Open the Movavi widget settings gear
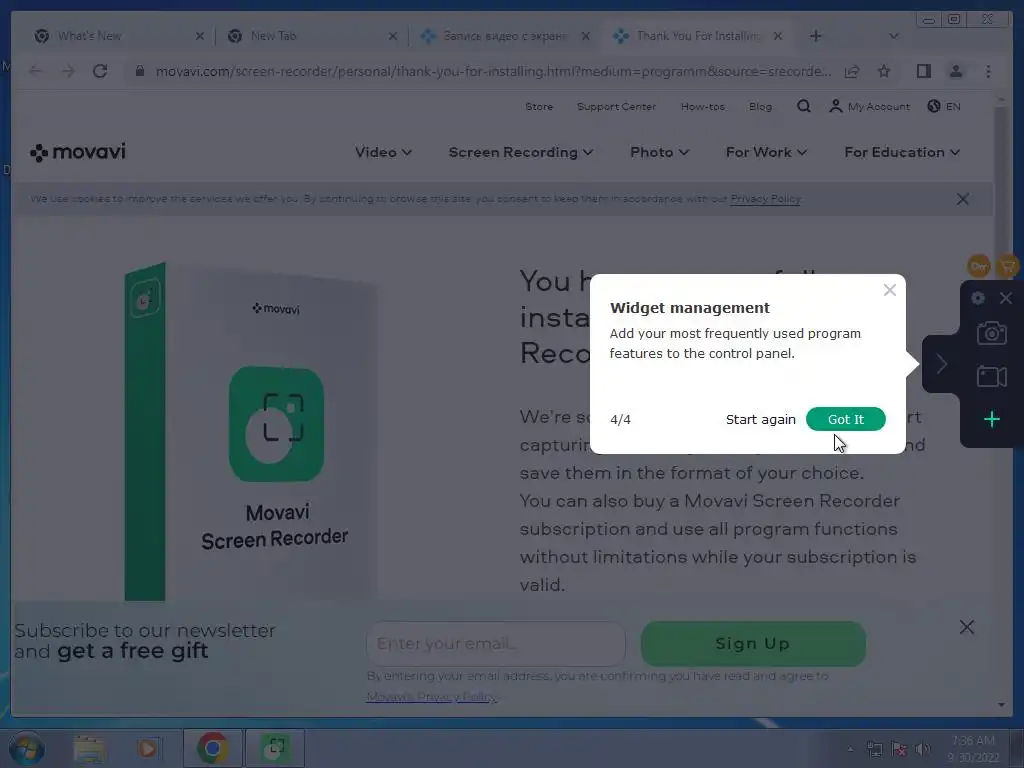Image resolution: width=1024 pixels, height=768 pixels. (x=978, y=298)
